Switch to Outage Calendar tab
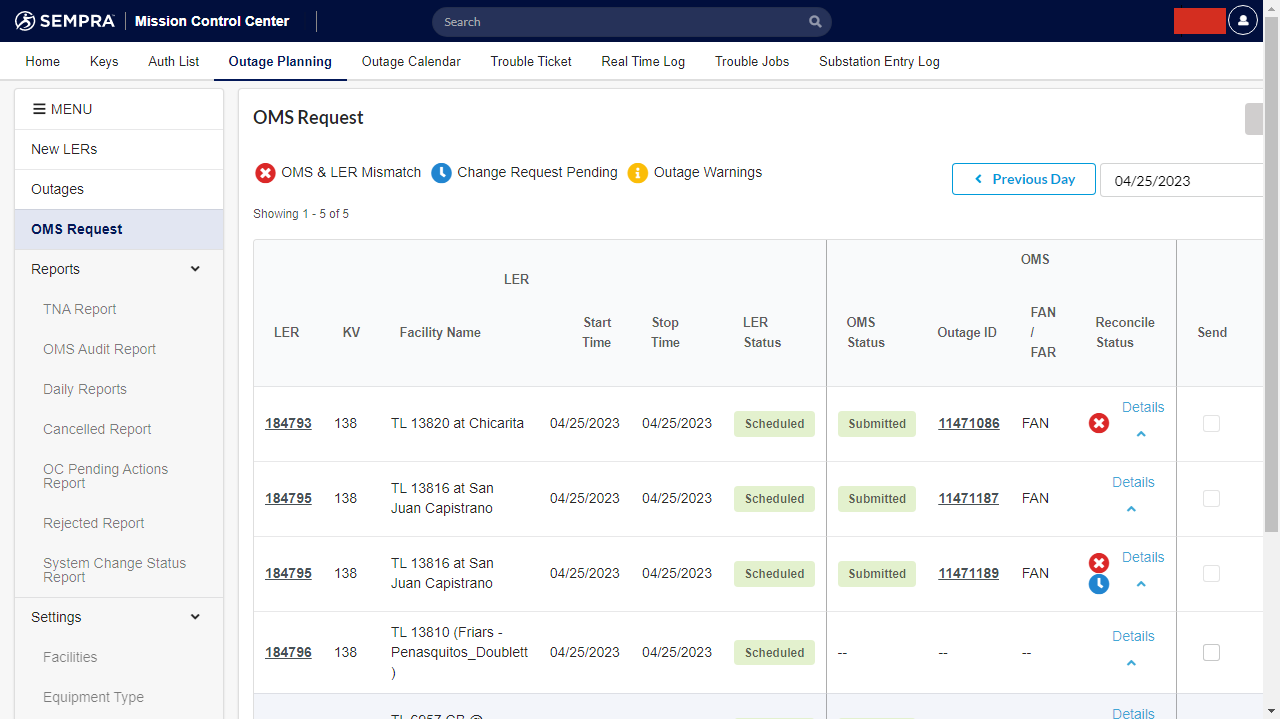The image size is (1280, 719). coord(411,61)
